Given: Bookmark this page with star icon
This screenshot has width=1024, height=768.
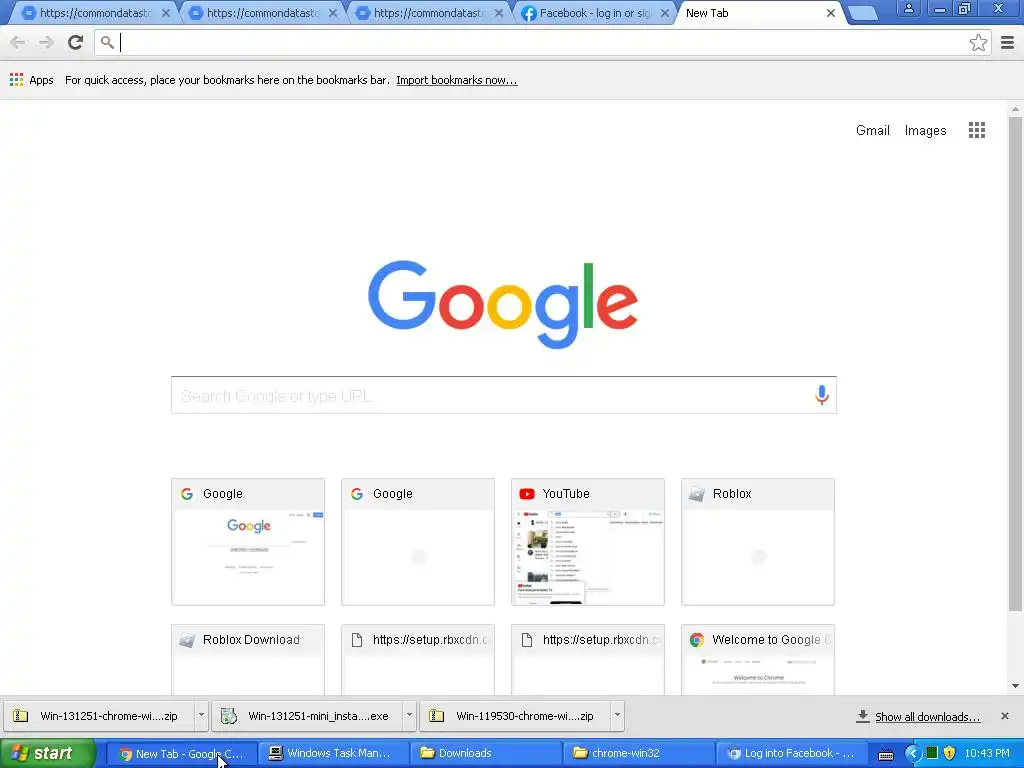Looking at the screenshot, I should [978, 42].
